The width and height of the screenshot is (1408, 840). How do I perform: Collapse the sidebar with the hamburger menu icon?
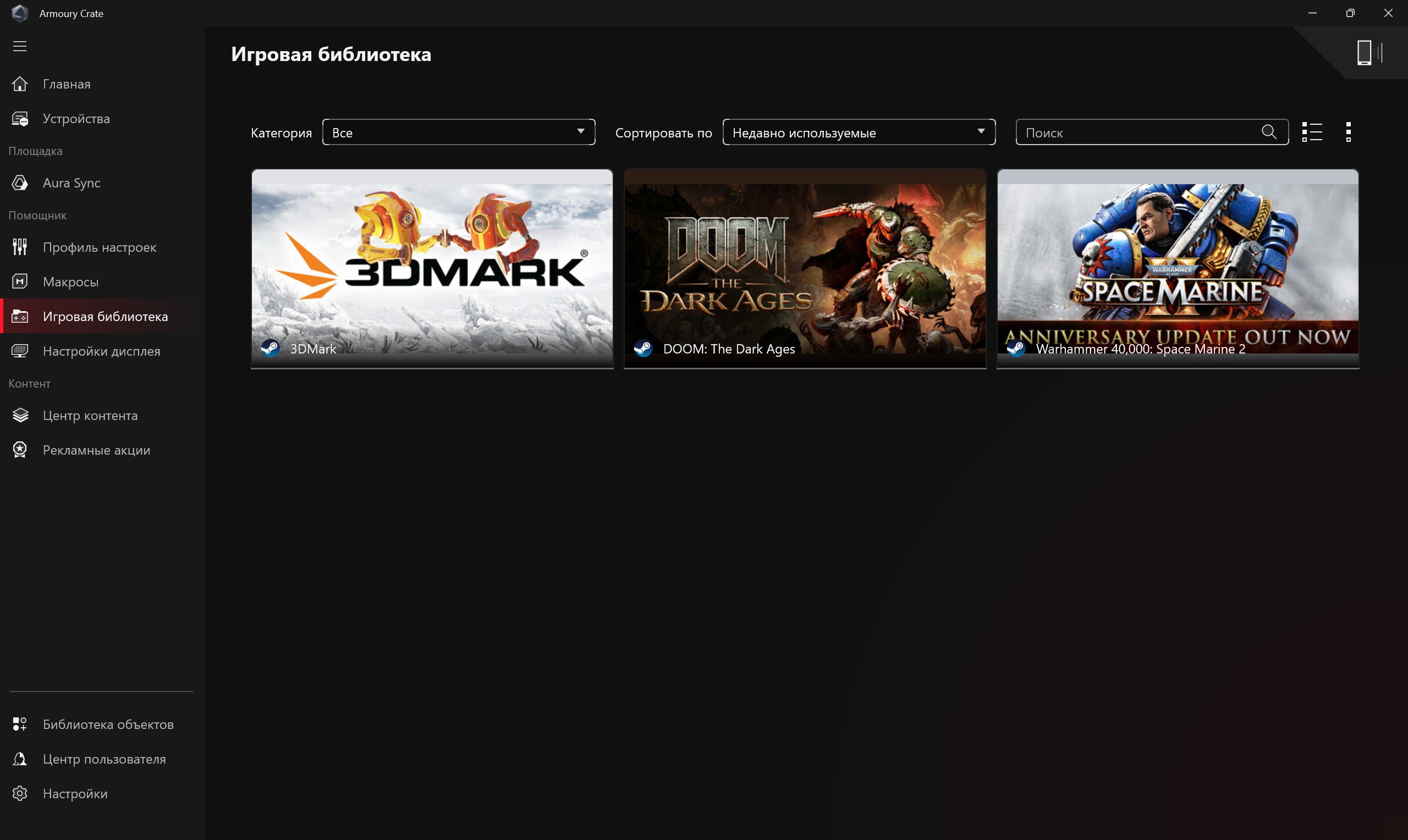coord(20,46)
